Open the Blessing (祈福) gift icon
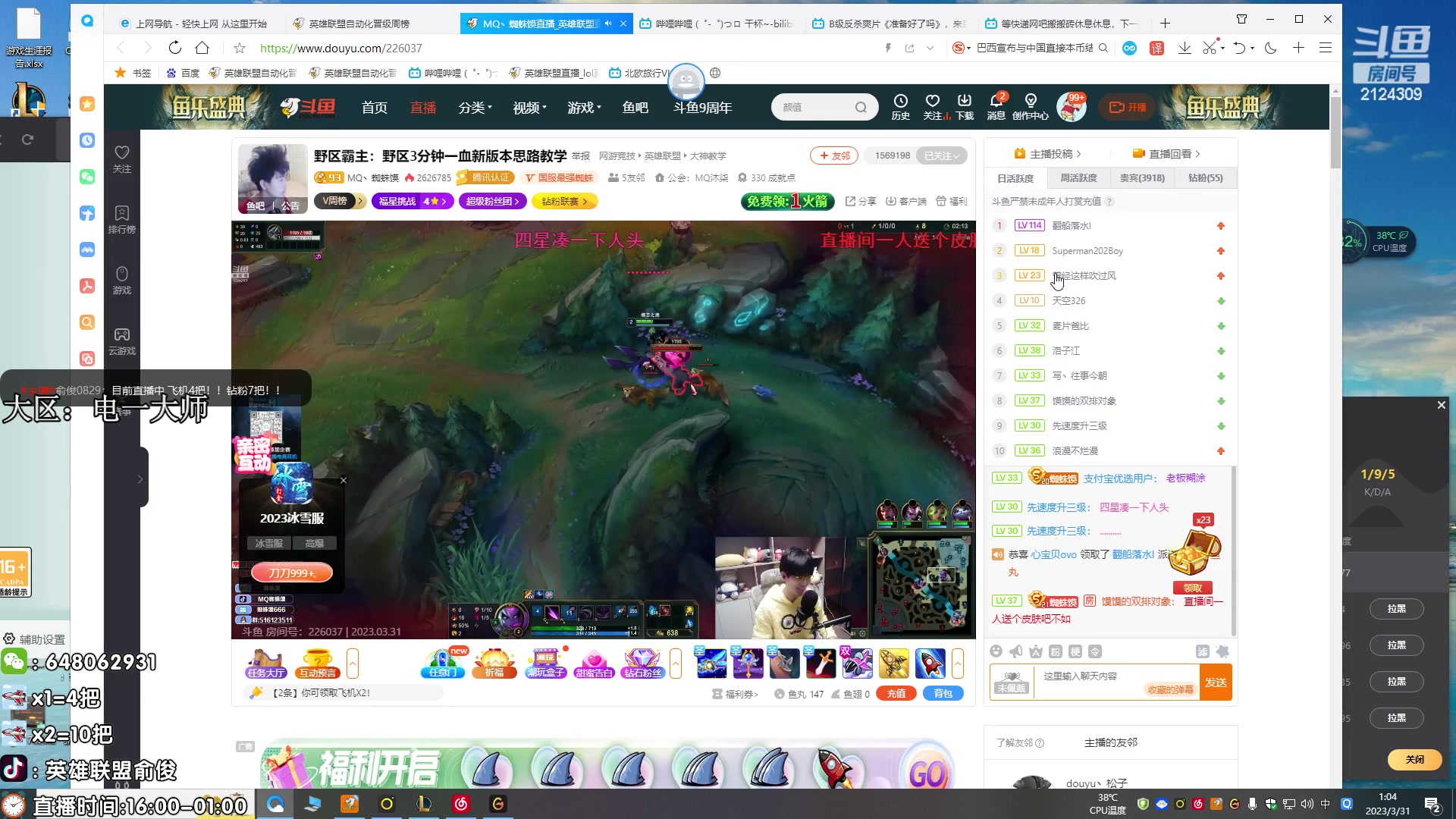This screenshot has height=819, width=1456. 494,663
